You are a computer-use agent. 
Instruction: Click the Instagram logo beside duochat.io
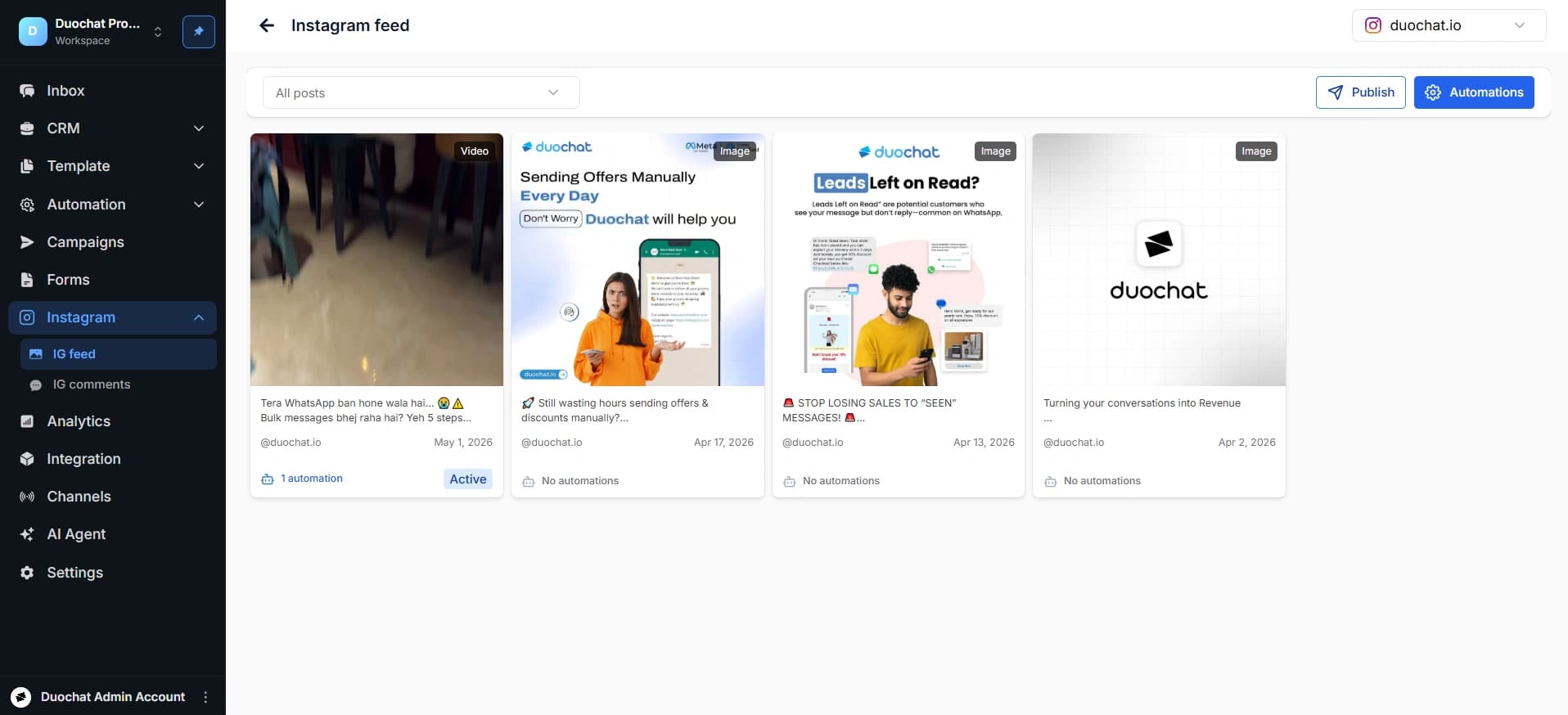(1373, 25)
